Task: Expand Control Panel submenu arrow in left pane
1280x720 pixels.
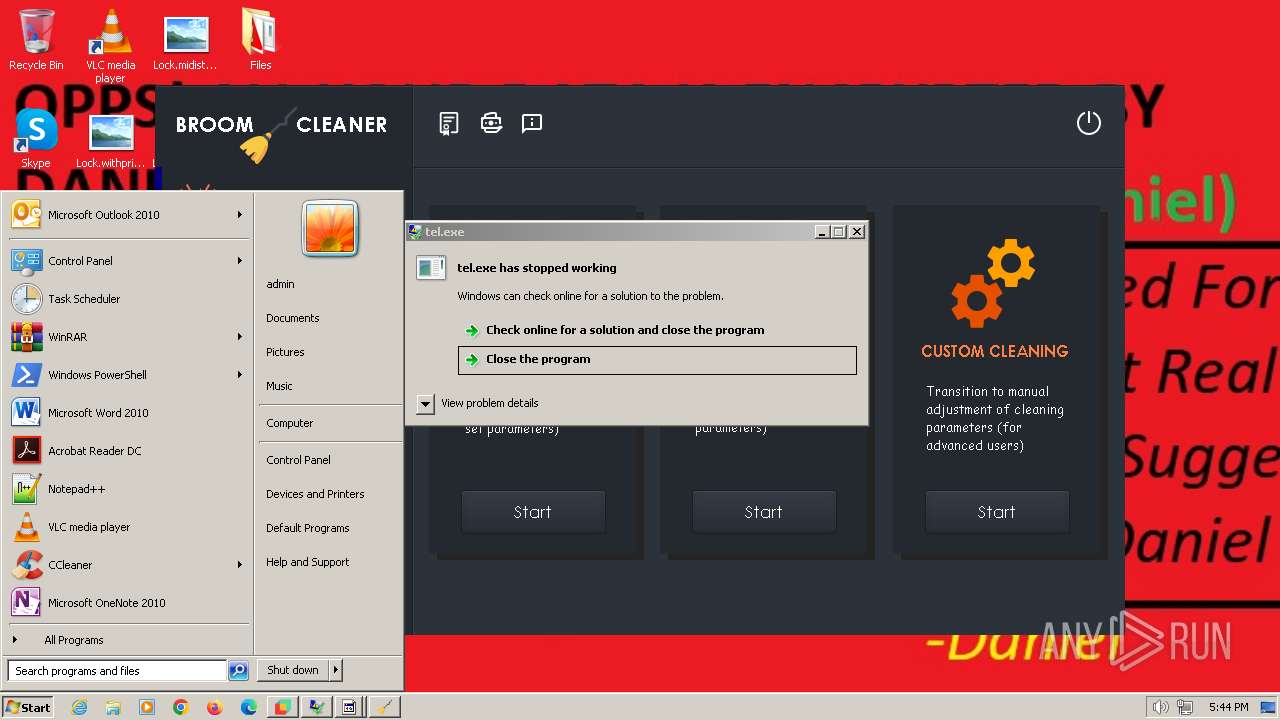Action: pos(240,261)
